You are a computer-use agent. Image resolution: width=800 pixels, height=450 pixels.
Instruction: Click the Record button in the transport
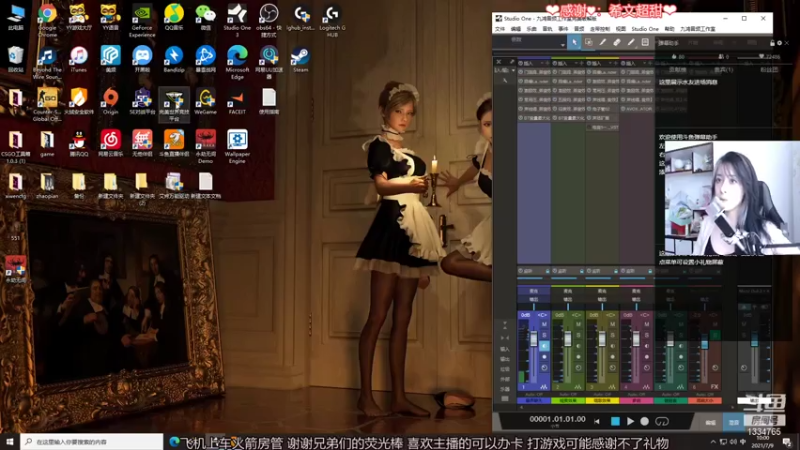click(x=645, y=421)
